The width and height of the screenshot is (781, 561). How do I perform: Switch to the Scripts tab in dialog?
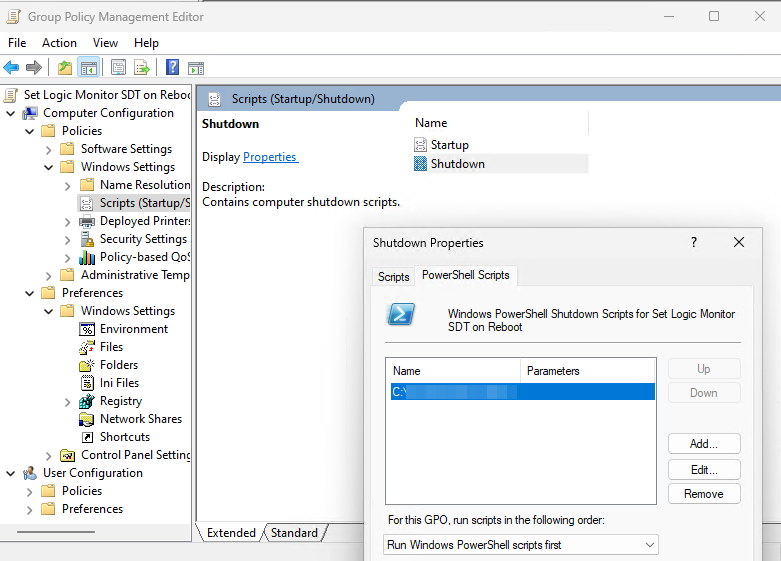(x=393, y=277)
